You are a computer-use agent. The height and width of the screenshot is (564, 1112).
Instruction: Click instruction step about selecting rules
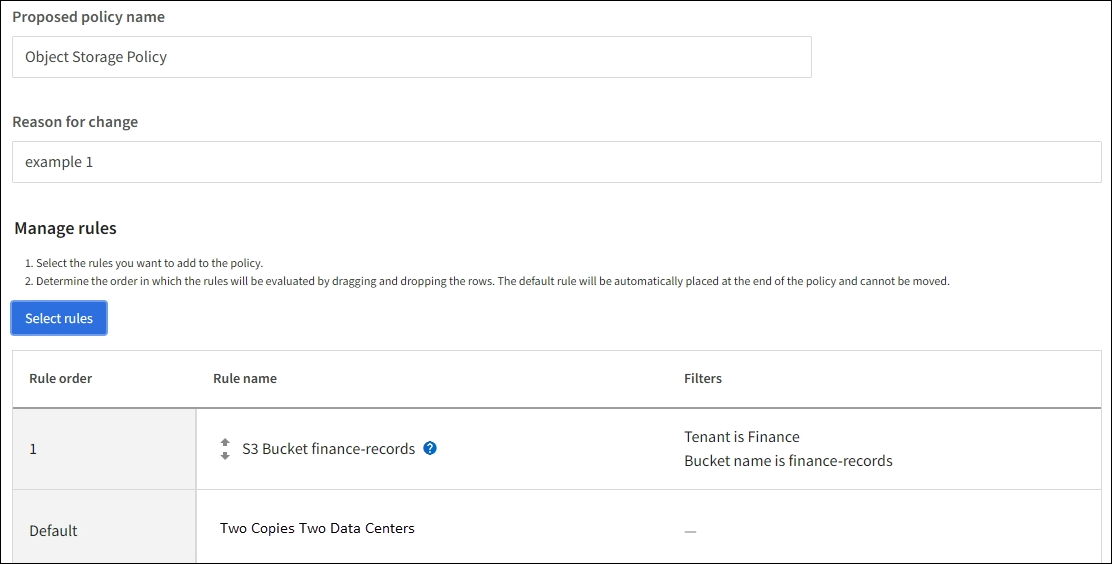coord(143,263)
